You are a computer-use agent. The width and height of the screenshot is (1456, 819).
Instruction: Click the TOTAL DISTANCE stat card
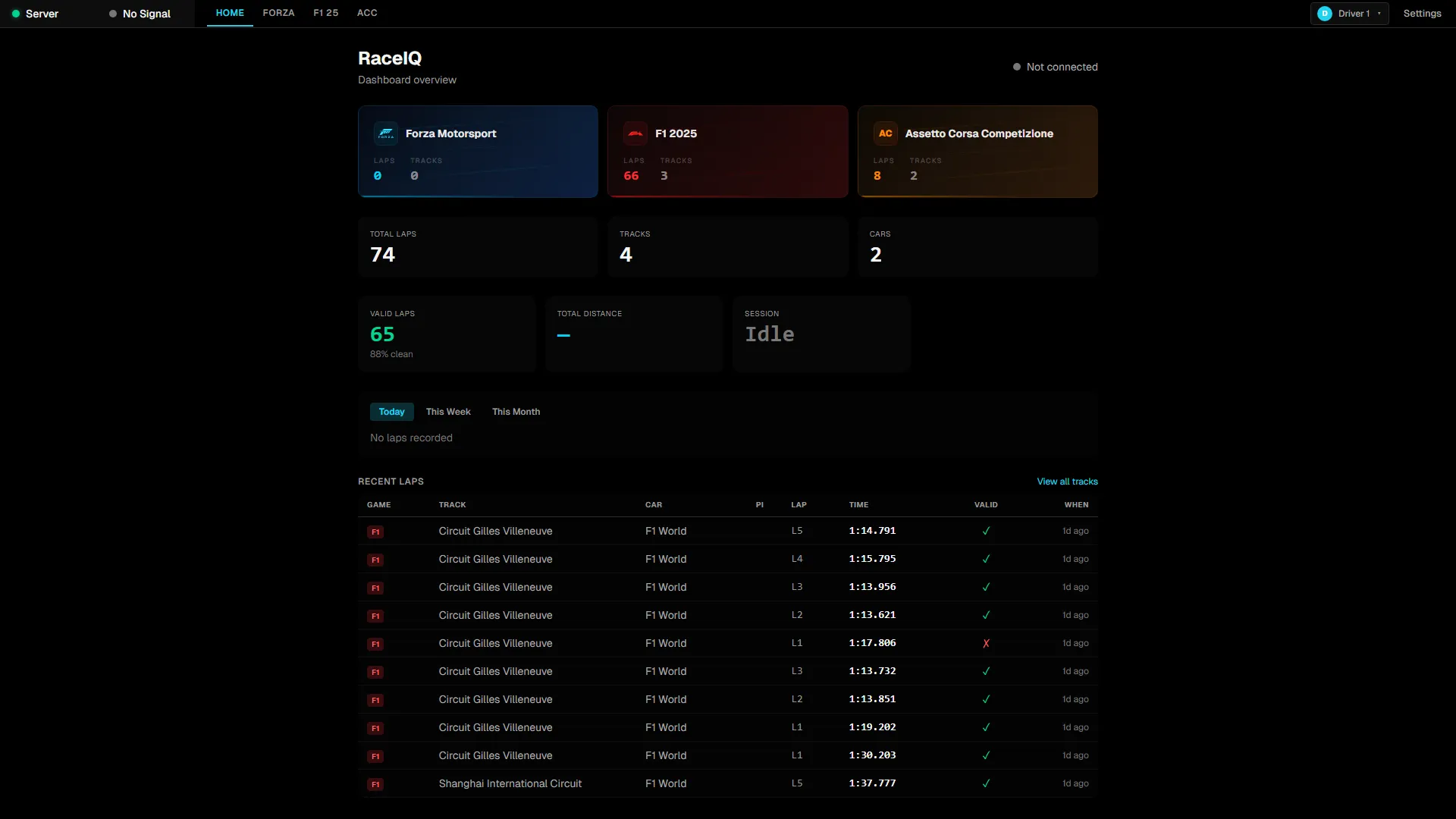coord(634,334)
